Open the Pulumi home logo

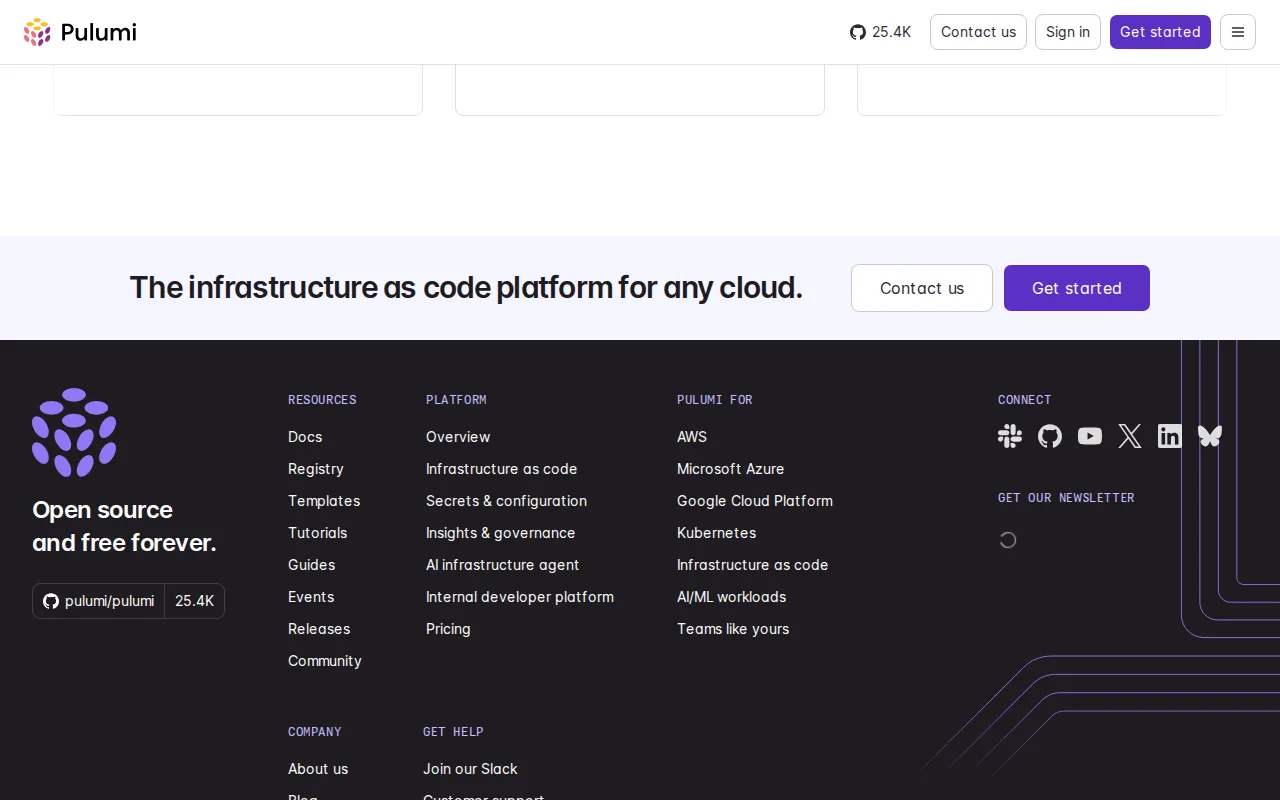pos(80,32)
